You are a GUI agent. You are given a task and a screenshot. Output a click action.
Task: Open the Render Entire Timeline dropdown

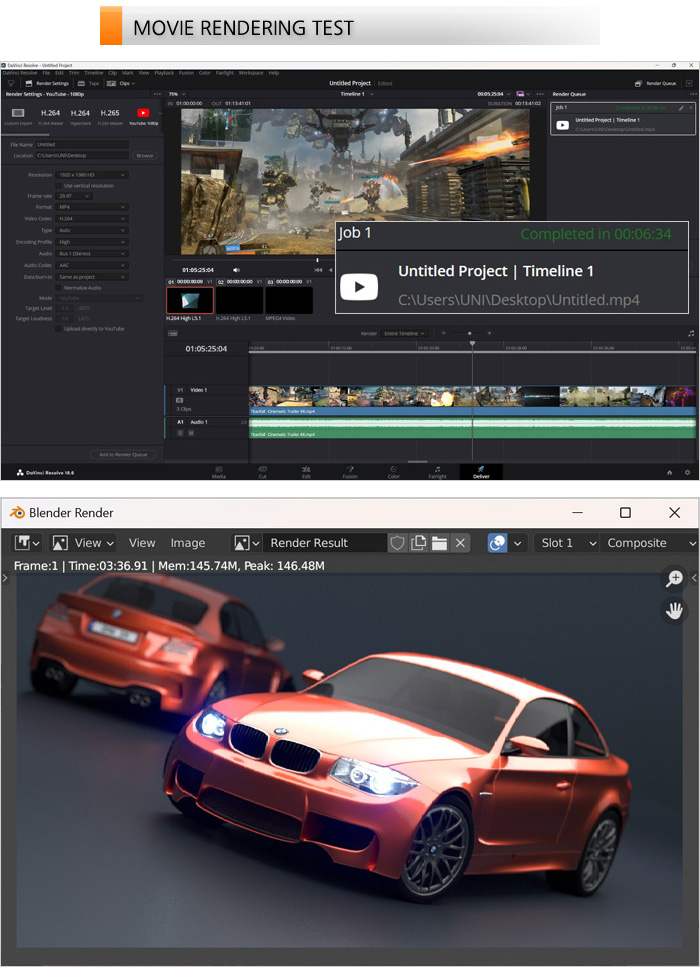[x=405, y=333]
